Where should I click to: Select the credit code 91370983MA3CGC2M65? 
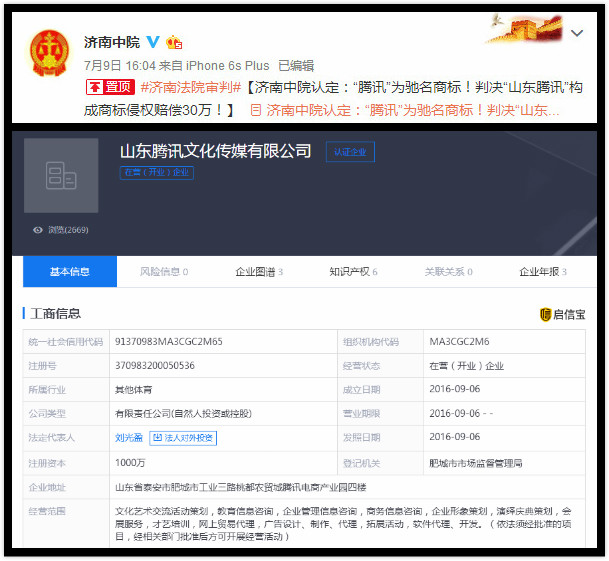click(x=169, y=341)
